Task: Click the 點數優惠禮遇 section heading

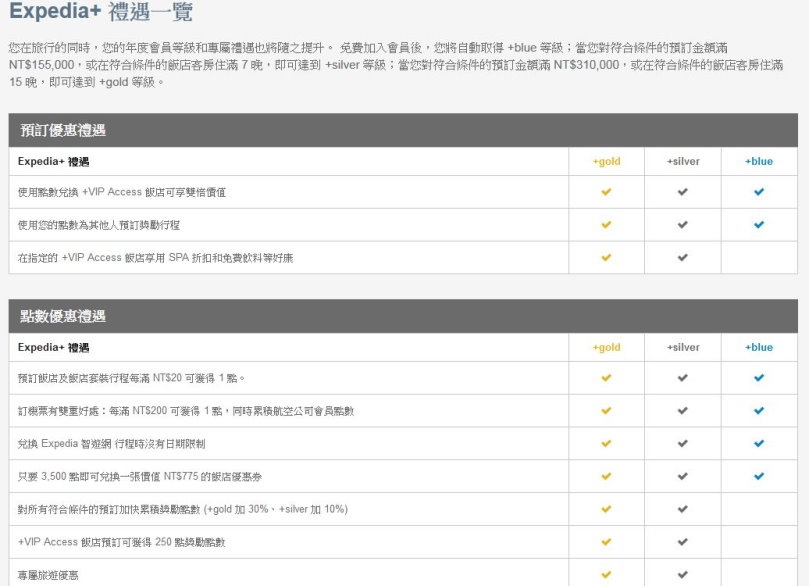Action: pos(63,316)
